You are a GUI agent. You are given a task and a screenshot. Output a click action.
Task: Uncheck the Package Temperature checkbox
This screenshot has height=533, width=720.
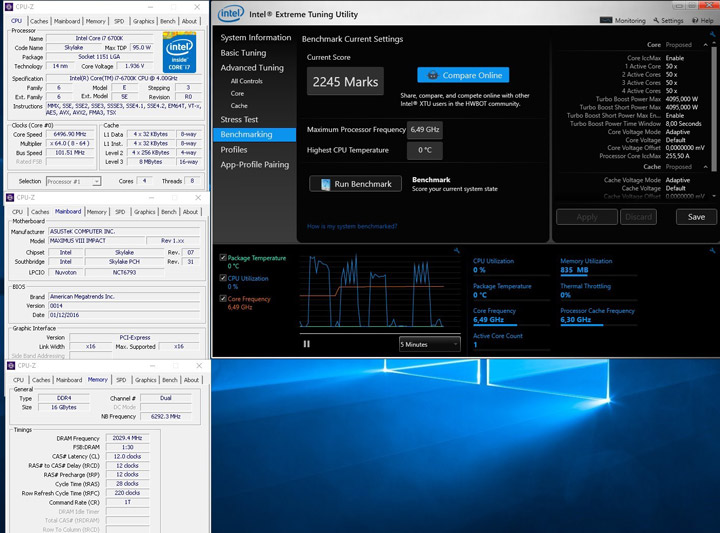pos(222,258)
